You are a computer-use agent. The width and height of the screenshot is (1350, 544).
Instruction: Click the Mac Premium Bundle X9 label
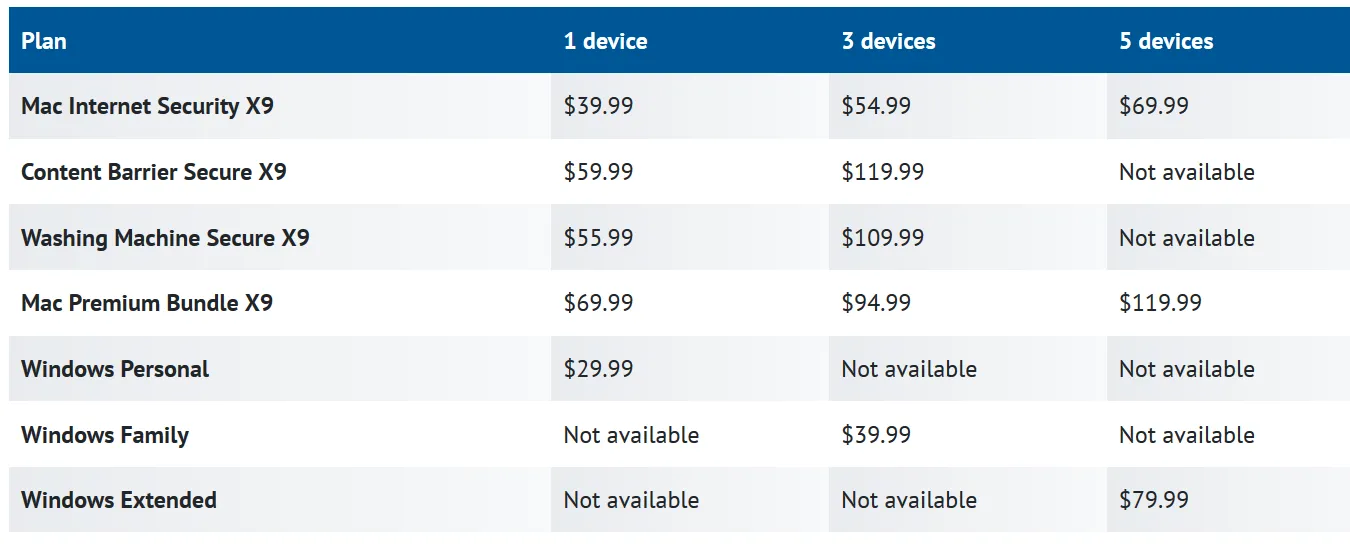point(147,303)
